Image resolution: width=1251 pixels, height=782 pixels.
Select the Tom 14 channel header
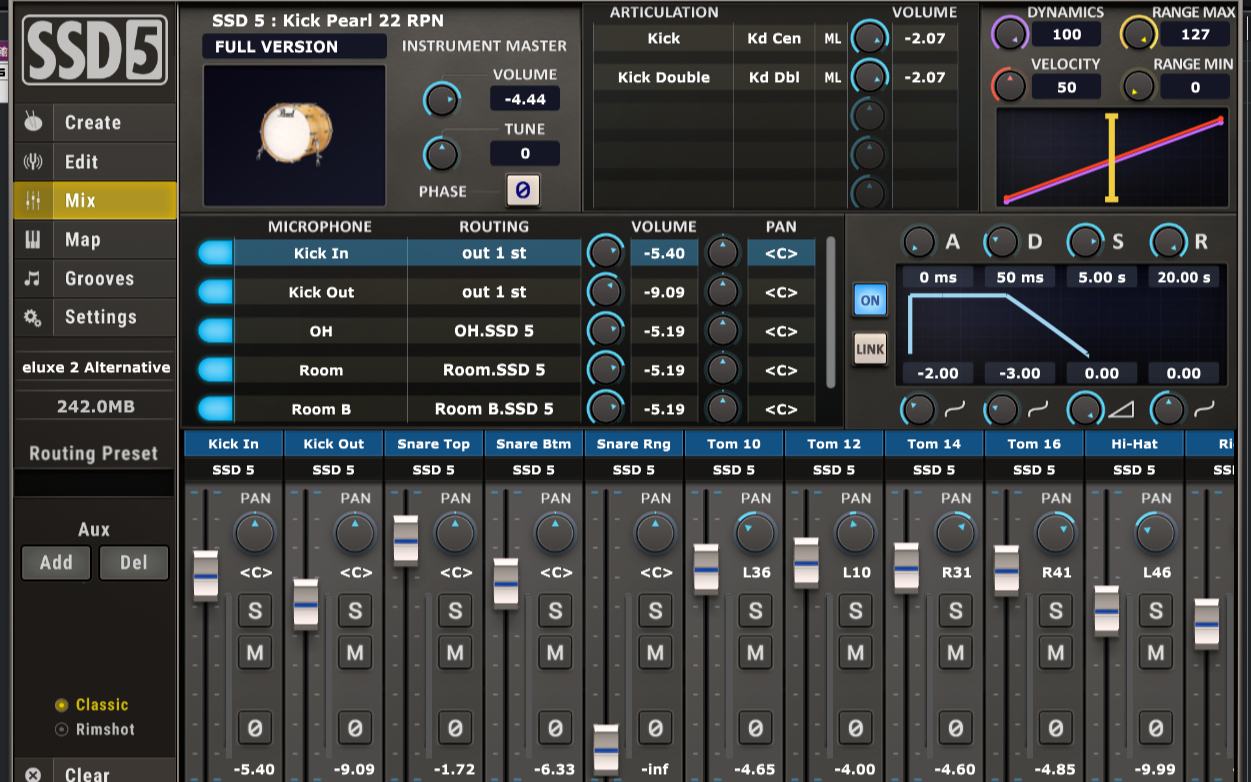(x=933, y=444)
